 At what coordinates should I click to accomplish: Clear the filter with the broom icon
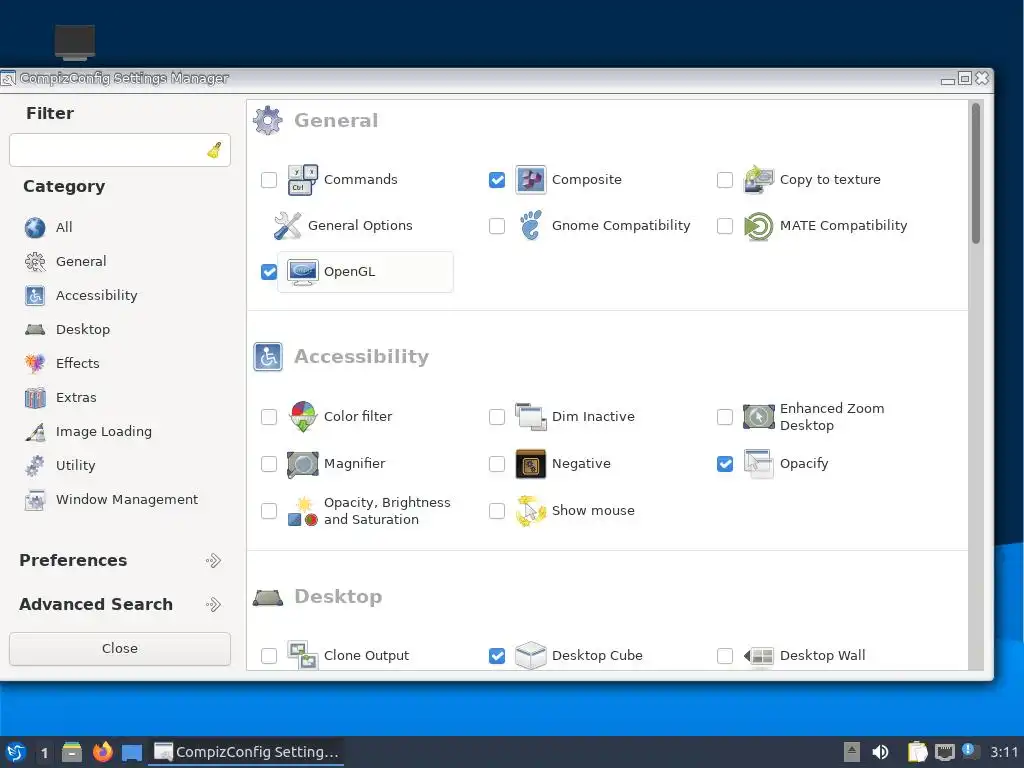[x=214, y=150]
